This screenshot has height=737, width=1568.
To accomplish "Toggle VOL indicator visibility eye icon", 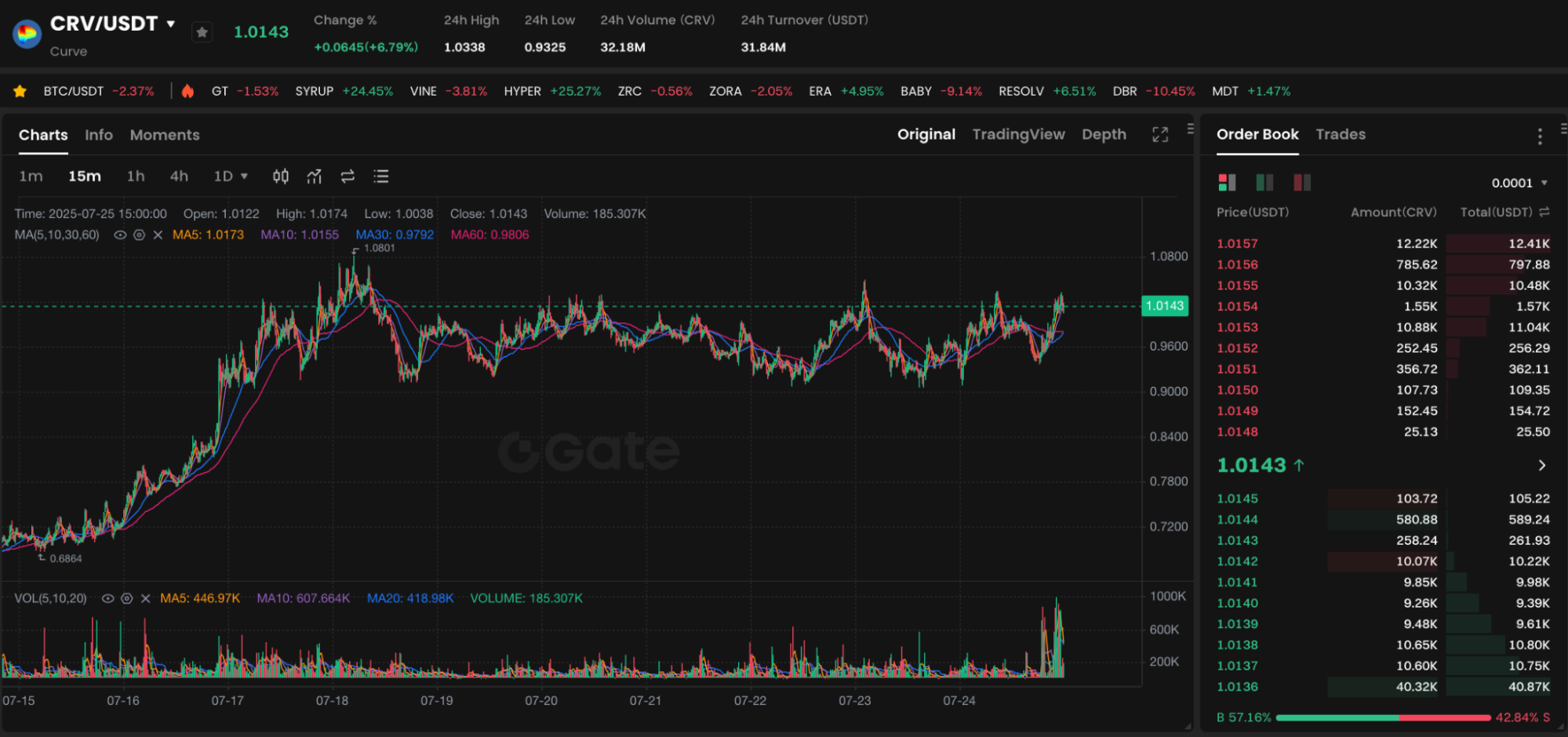I will pos(108,598).
